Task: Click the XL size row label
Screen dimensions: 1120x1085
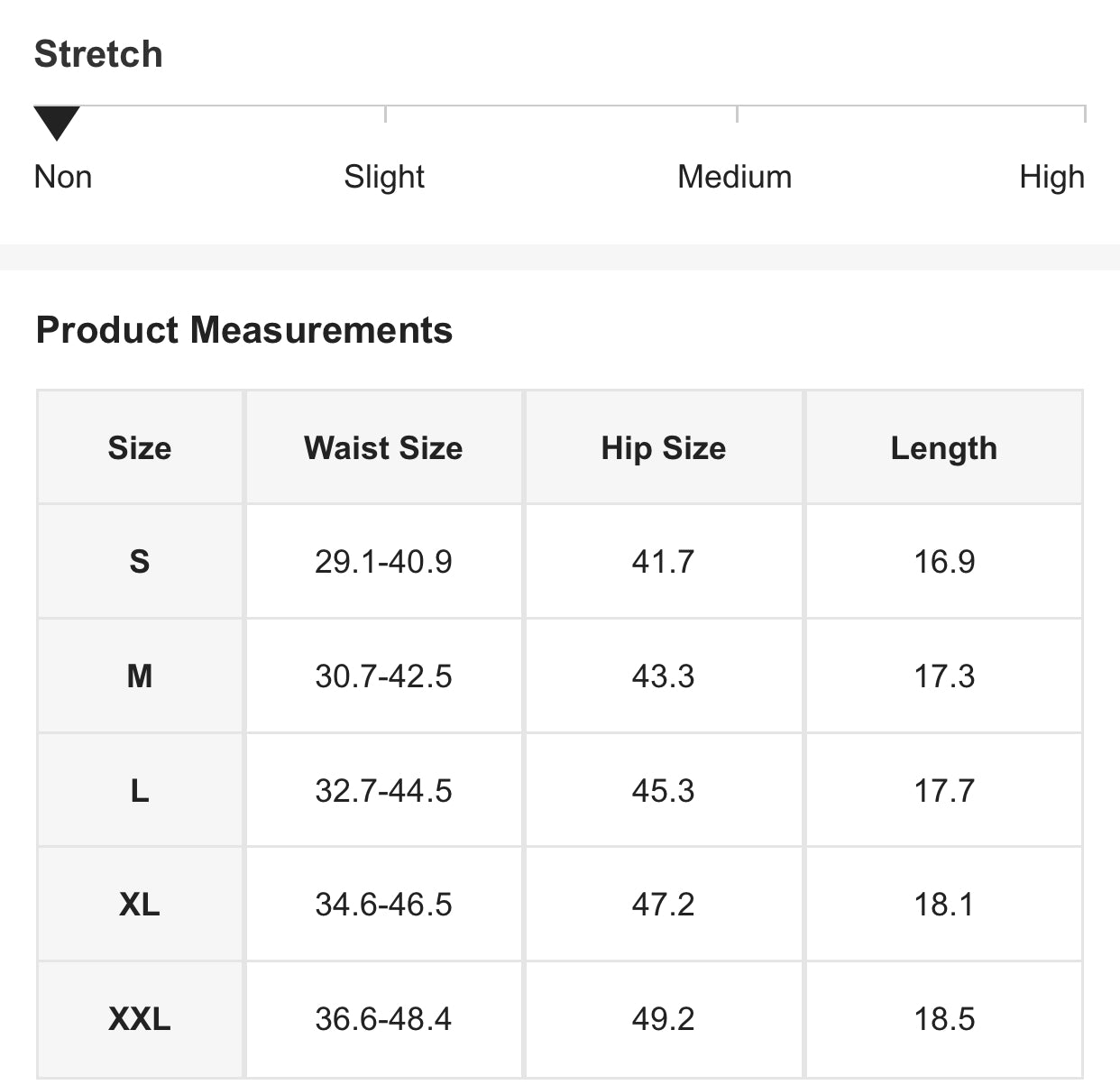Action: 140,905
